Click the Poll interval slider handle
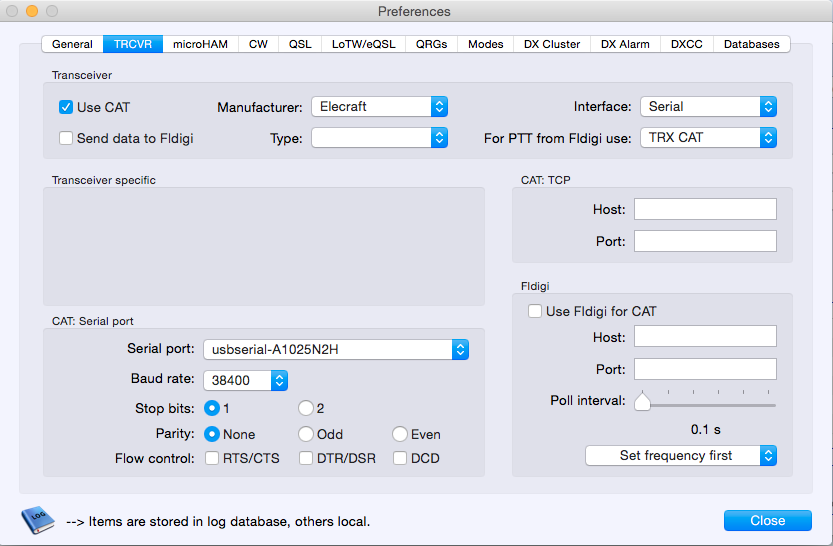Viewport: 833px width, 546px height. point(642,402)
